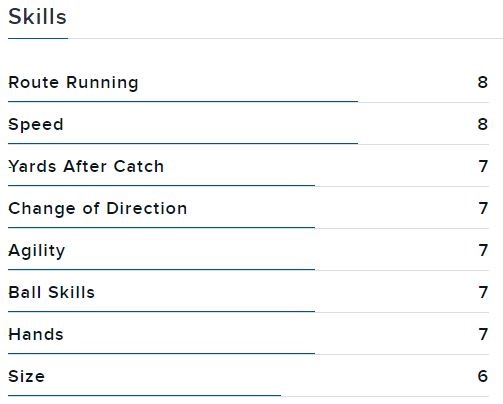
Task: Select the Hands skill label
Action: coord(36,334)
